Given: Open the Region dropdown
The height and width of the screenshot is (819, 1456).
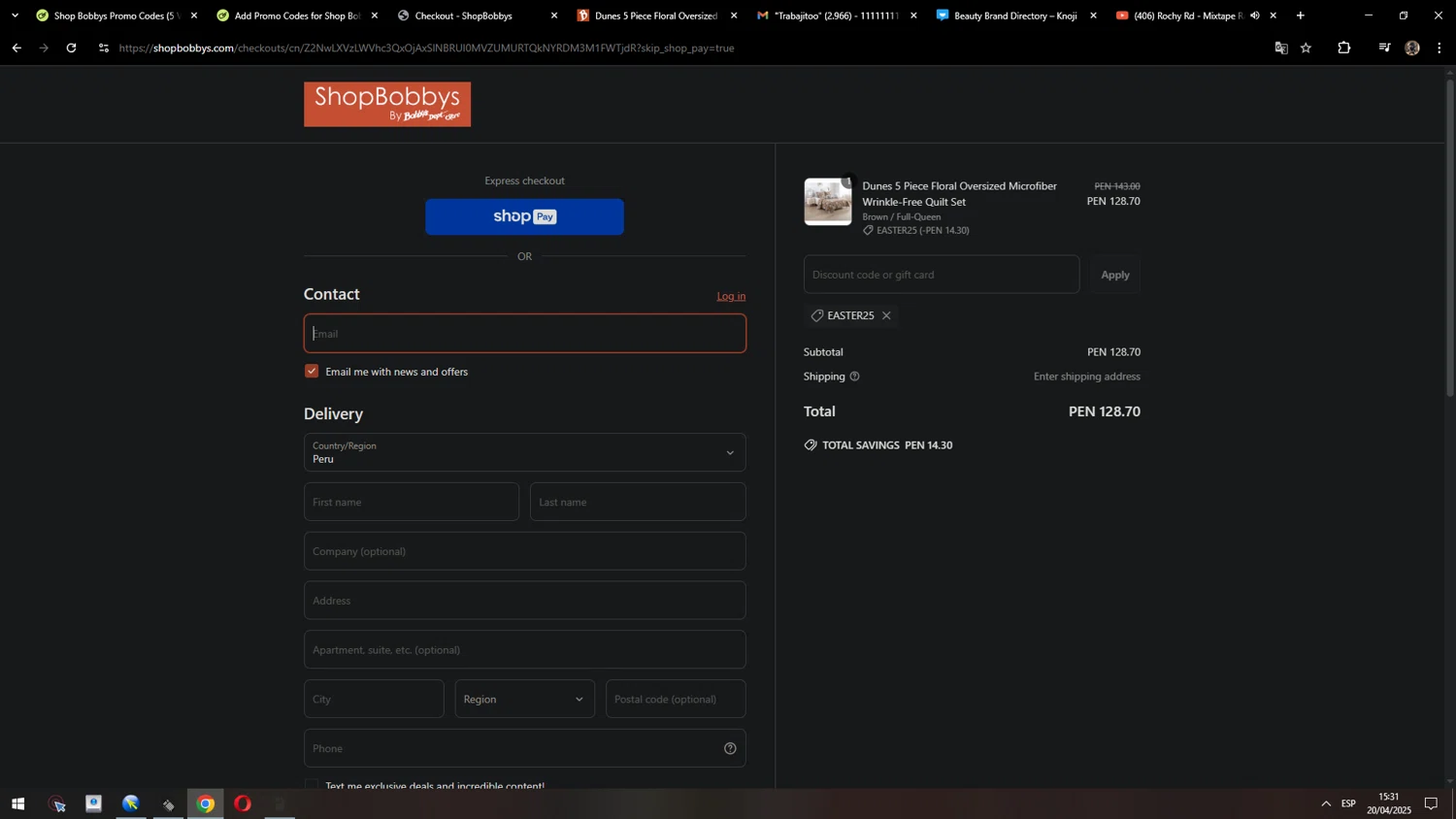Looking at the screenshot, I should tap(525, 699).
